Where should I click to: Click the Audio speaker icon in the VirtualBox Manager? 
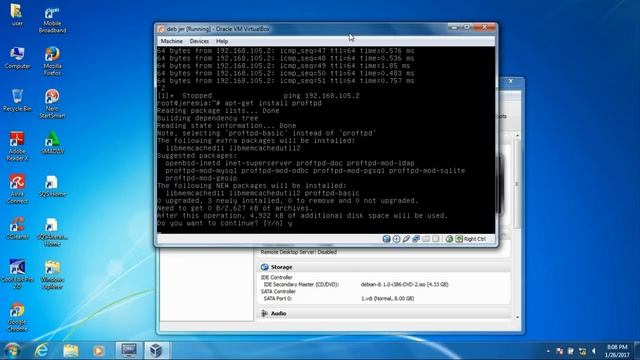(264, 313)
